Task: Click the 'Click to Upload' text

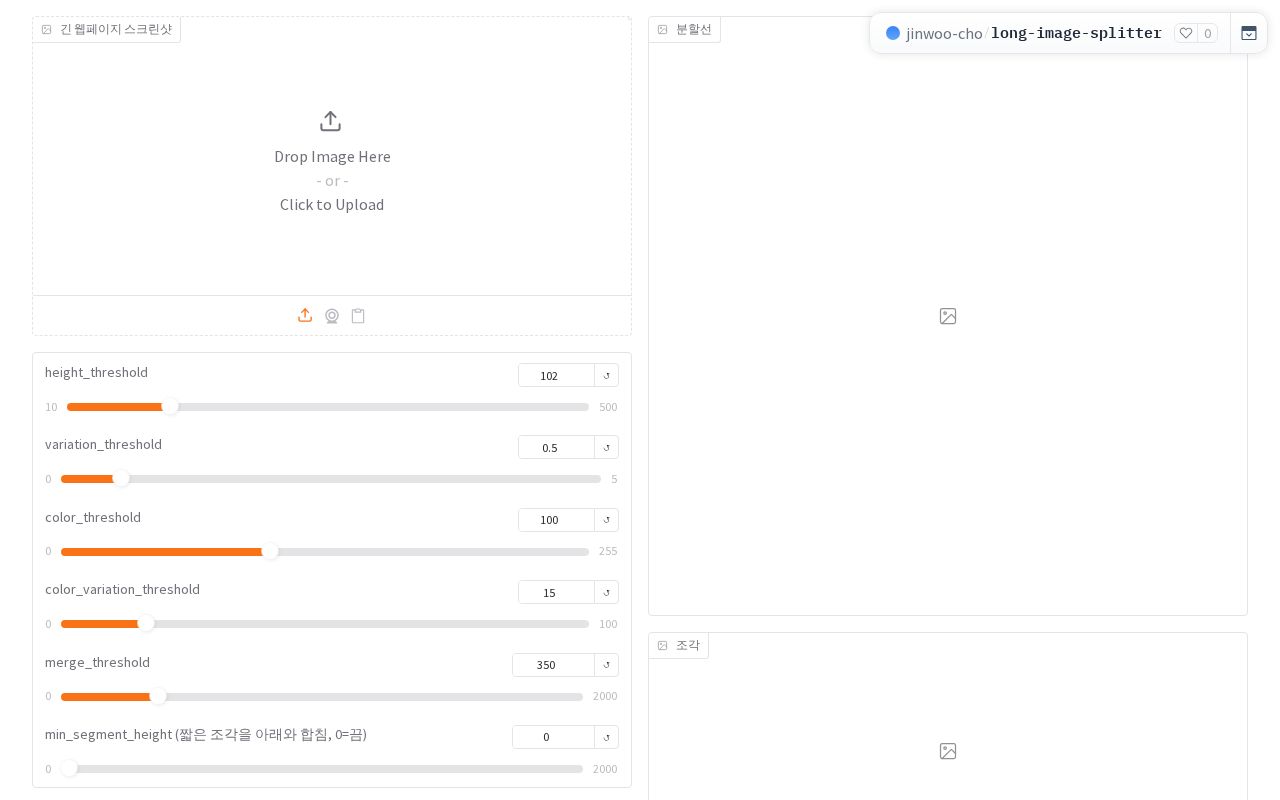Action: (x=332, y=205)
